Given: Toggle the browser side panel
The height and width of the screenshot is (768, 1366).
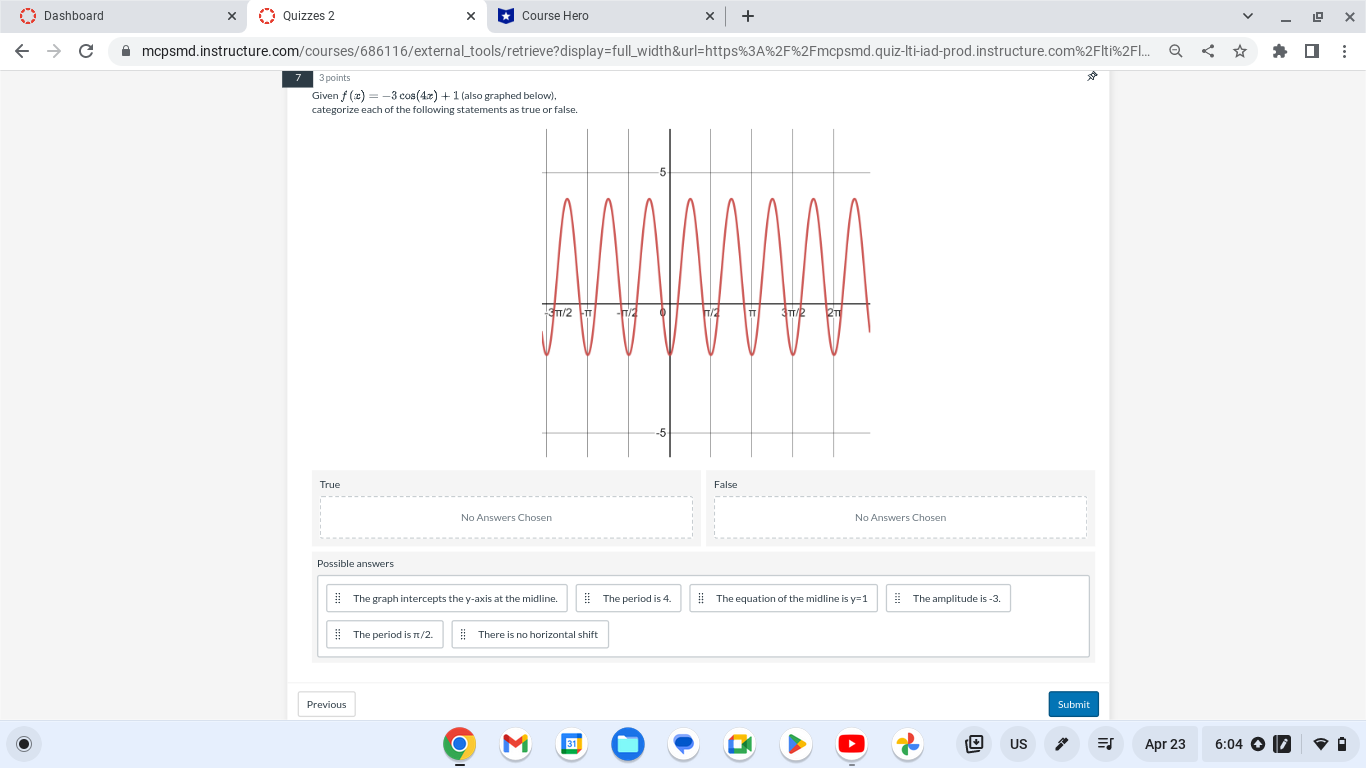Looking at the screenshot, I should click(1312, 51).
